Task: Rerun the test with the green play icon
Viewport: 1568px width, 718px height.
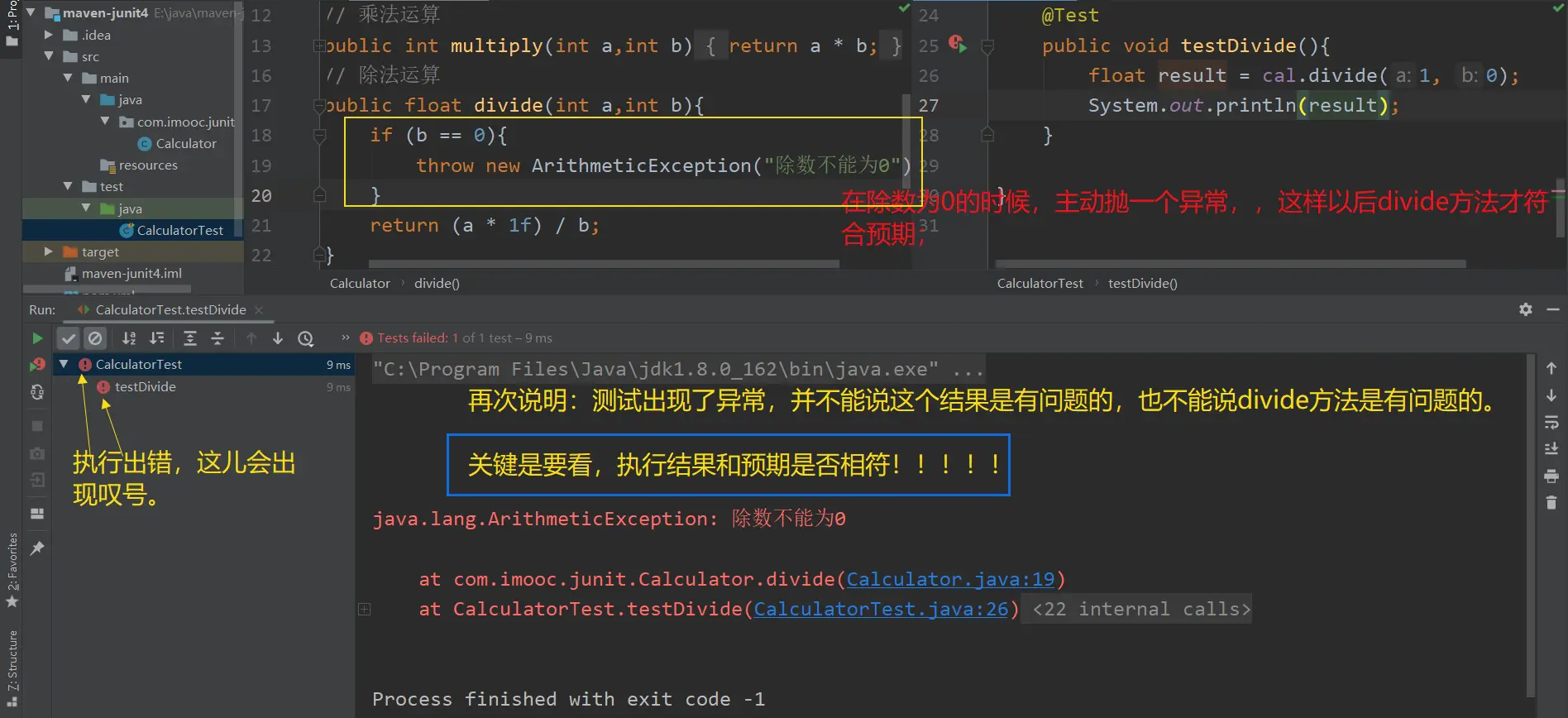Action: [36, 338]
